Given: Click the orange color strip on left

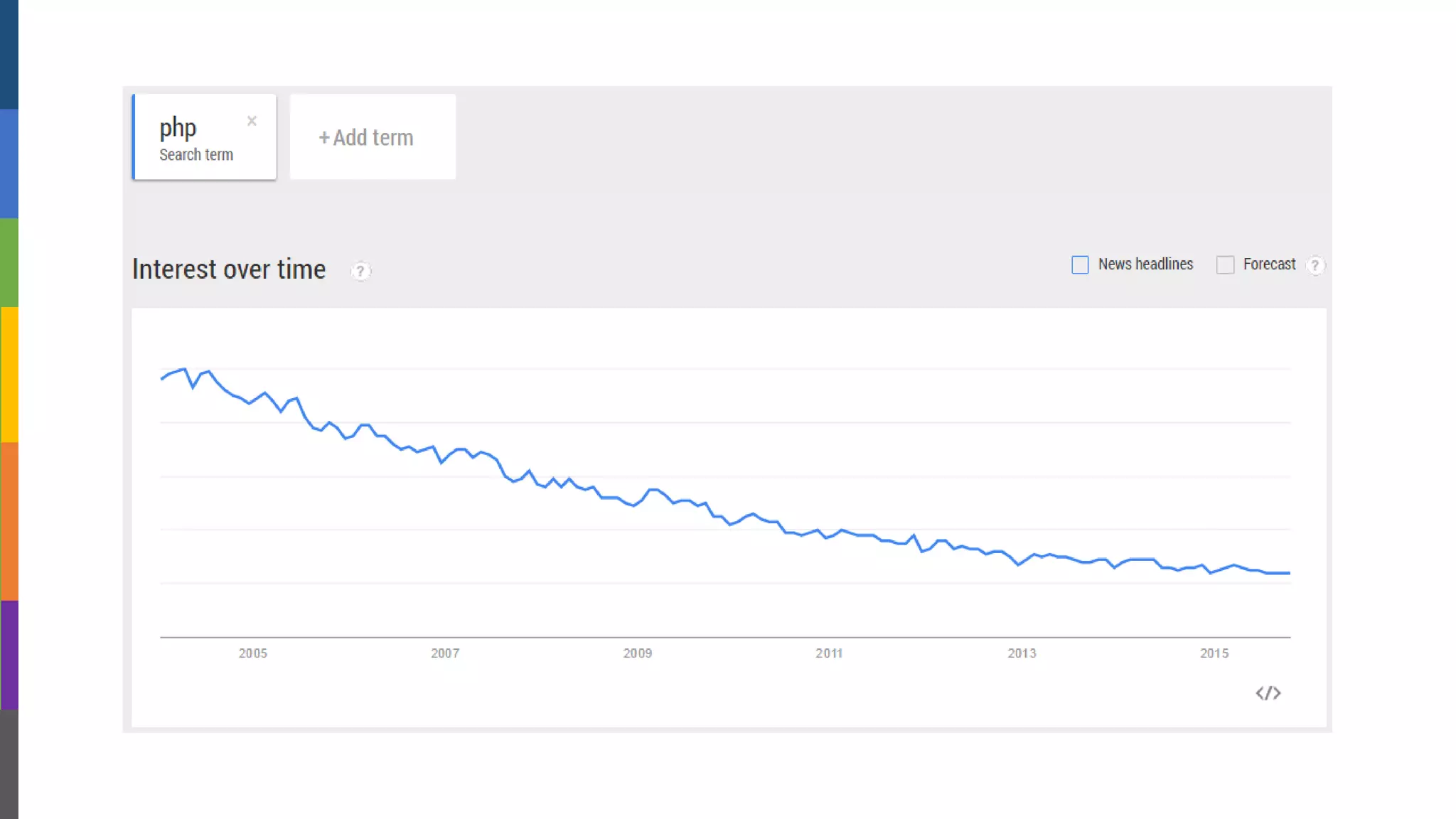Looking at the screenshot, I should pos(9,521).
